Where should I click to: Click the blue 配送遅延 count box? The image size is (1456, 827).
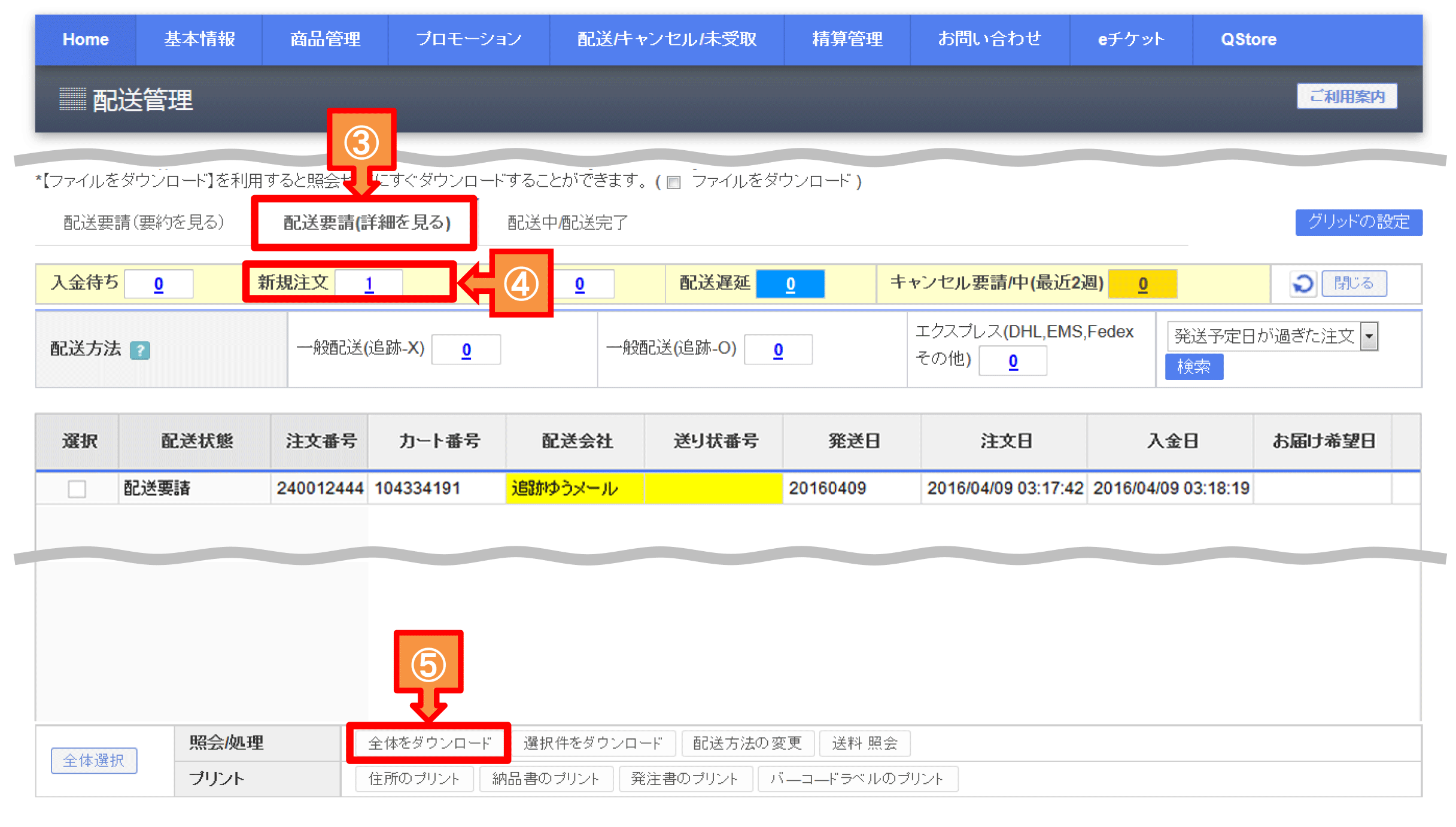pos(790,284)
